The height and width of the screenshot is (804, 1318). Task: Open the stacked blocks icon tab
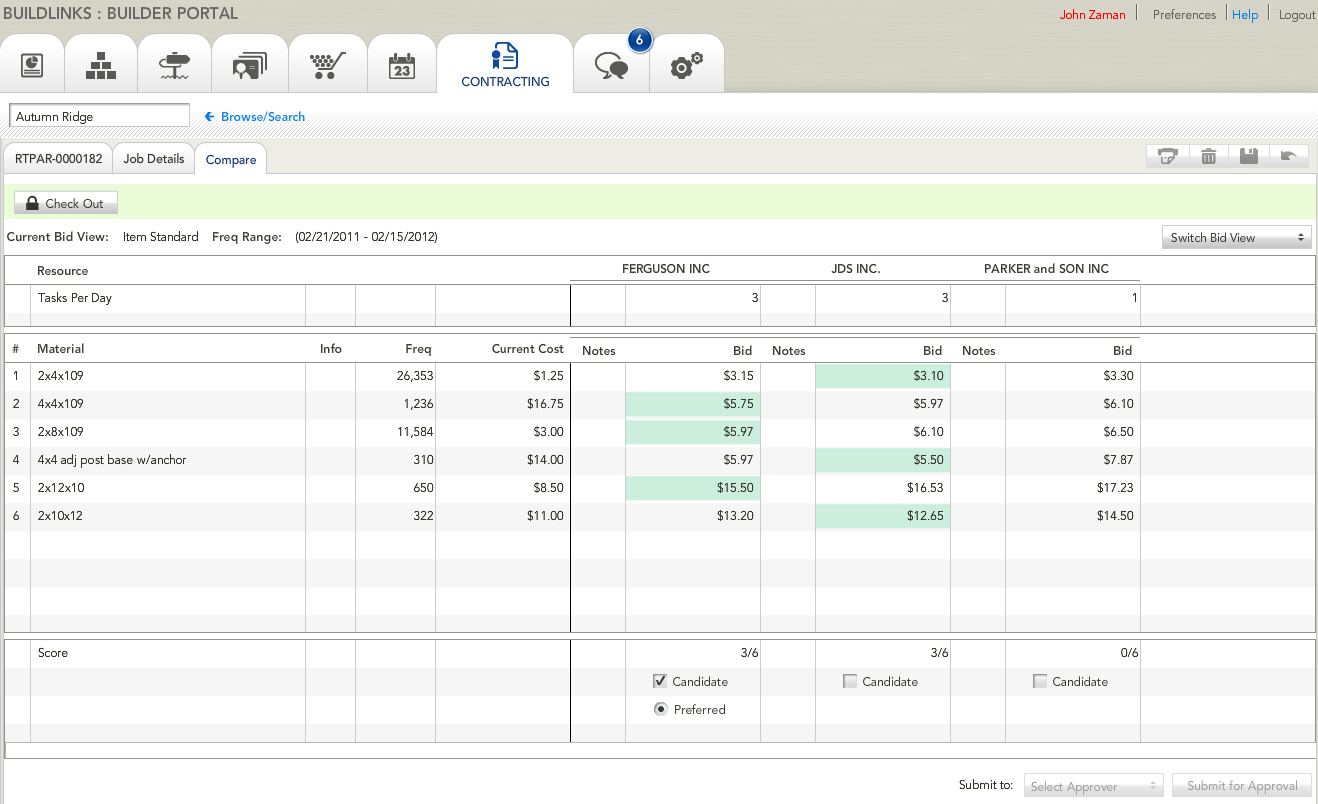[101, 66]
